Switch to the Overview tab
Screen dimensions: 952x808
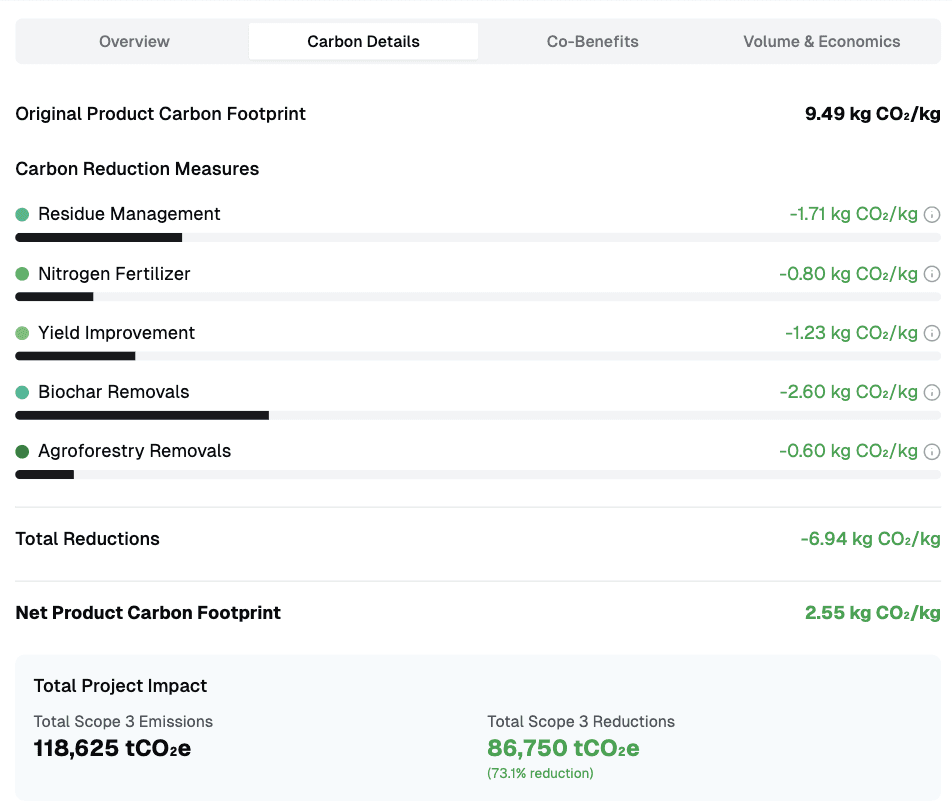pos(134,41)
